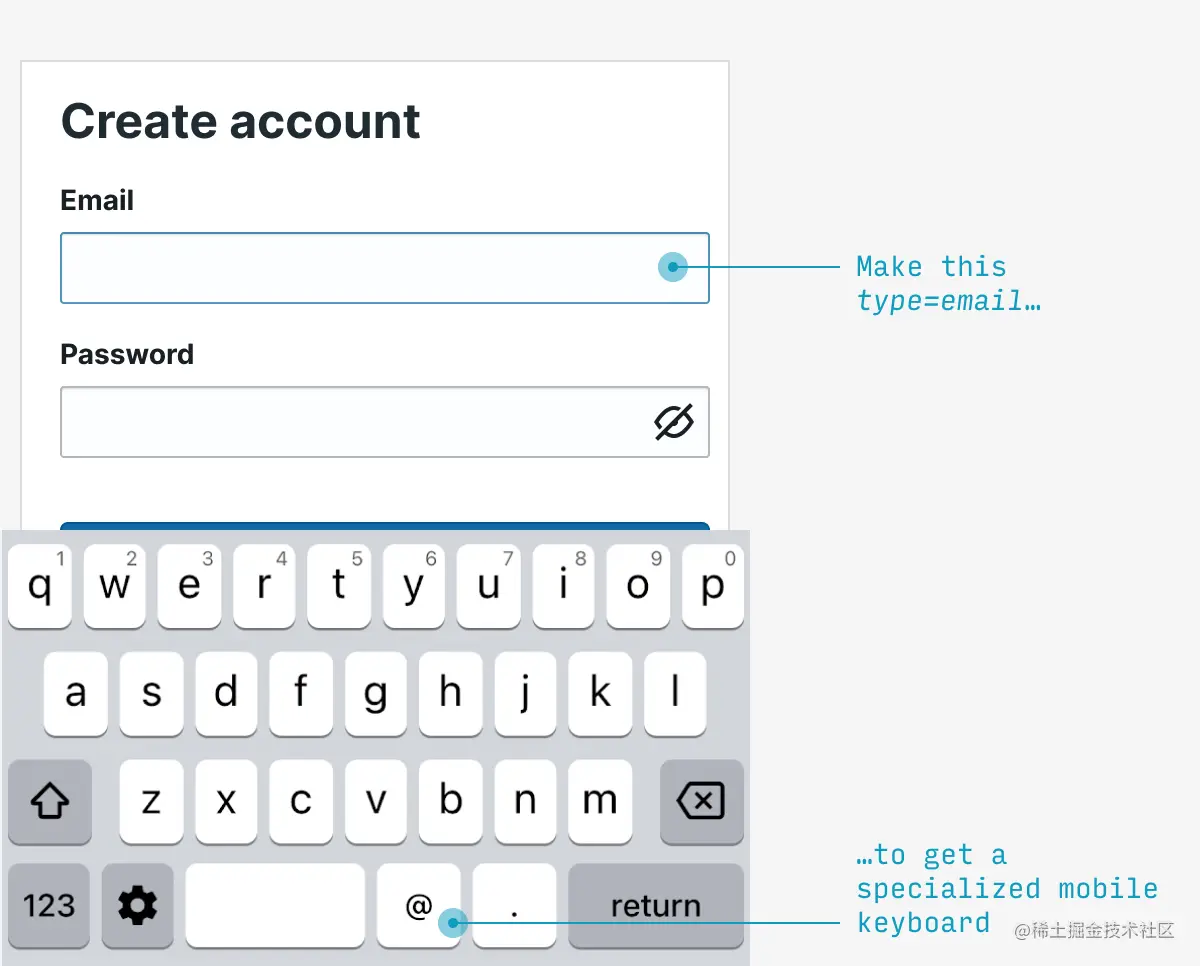1200x966 pixels.
Task: Tap the i key
Action: tap(563, 586)
